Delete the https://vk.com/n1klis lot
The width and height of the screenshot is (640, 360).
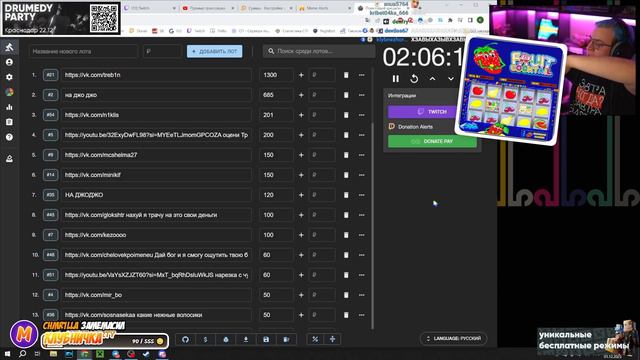(346, 115)
